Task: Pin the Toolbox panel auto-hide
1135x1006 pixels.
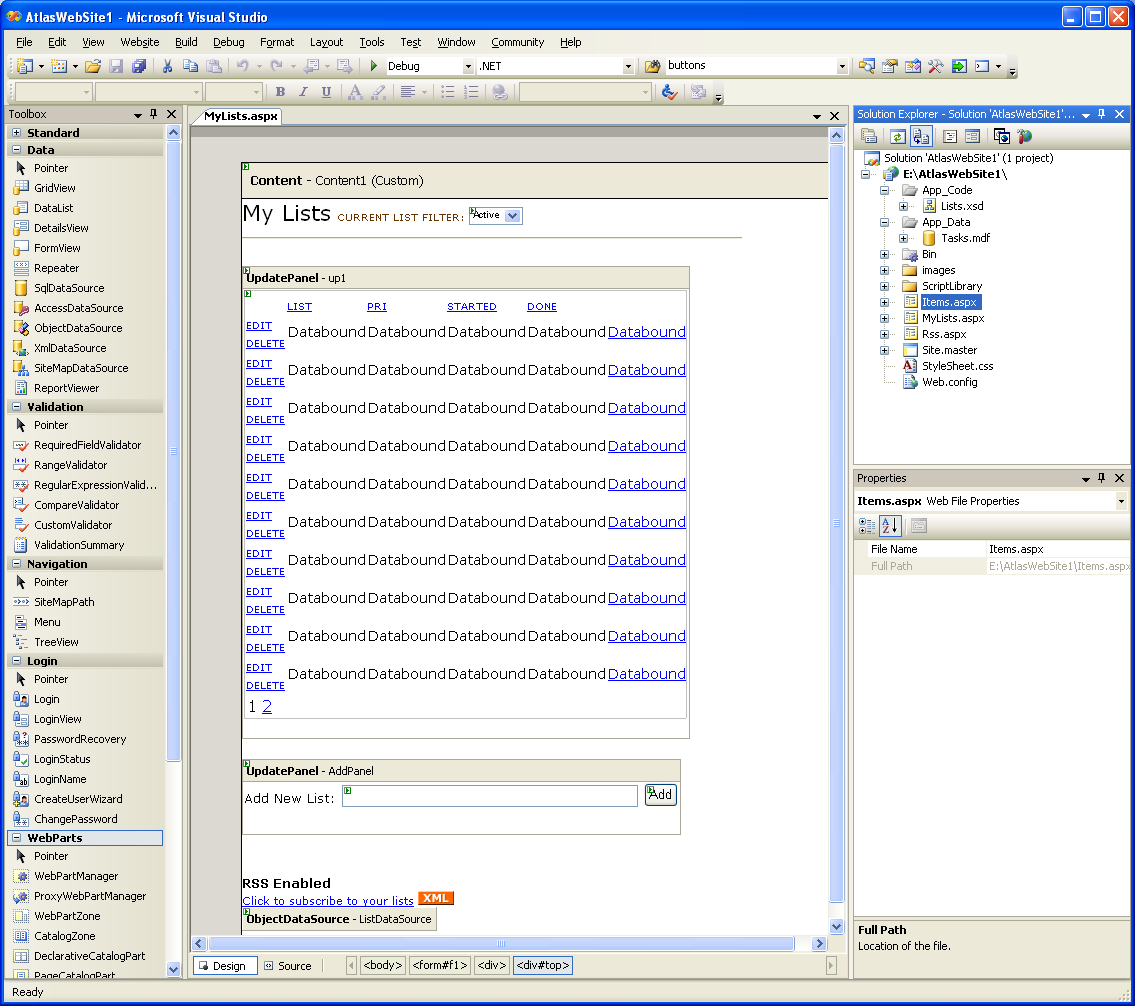Action: click(153, 114)
